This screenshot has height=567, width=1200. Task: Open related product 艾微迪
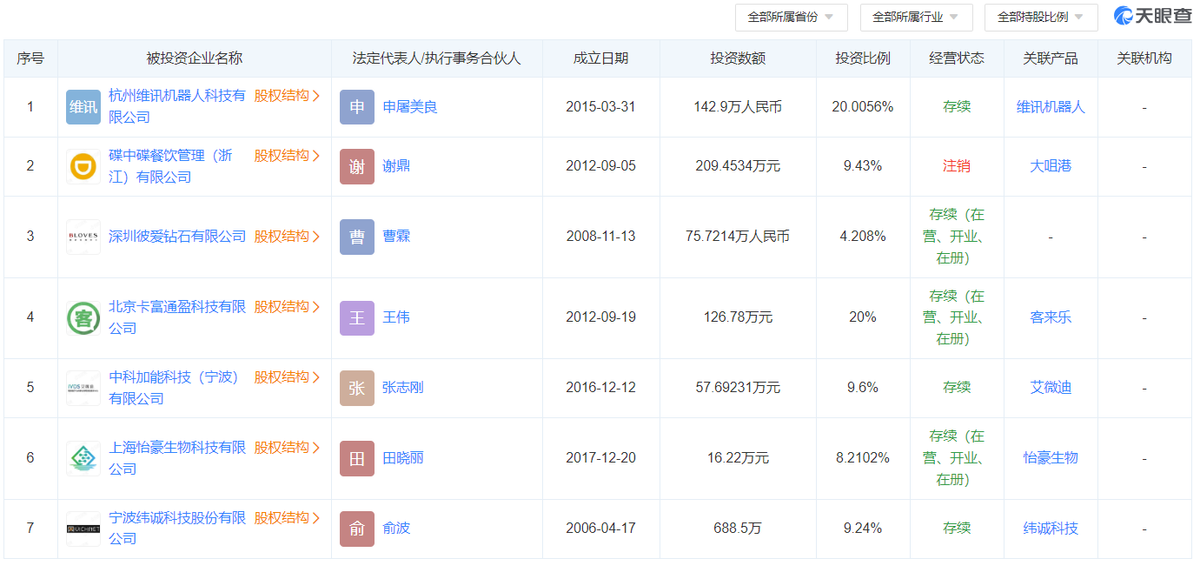1051,388
